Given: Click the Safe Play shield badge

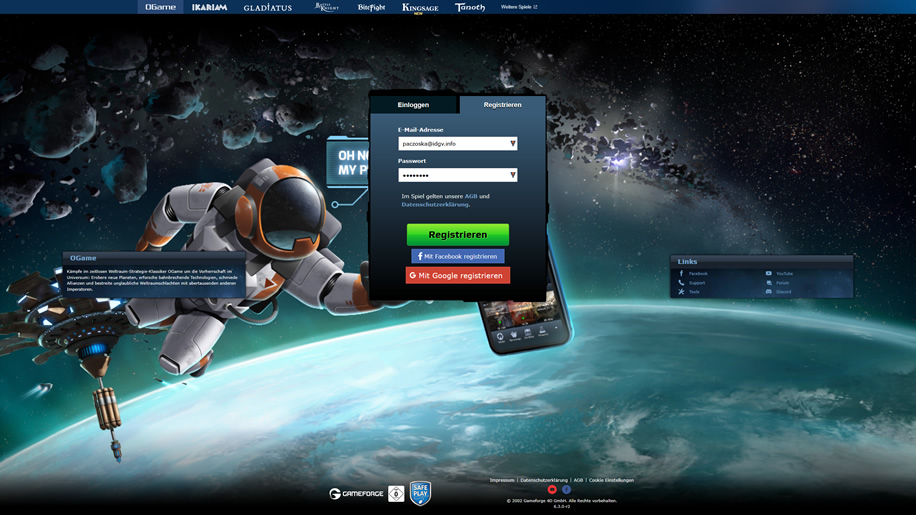Looking at the screenshot, I should pyautogui.click(x=420, y=493).
